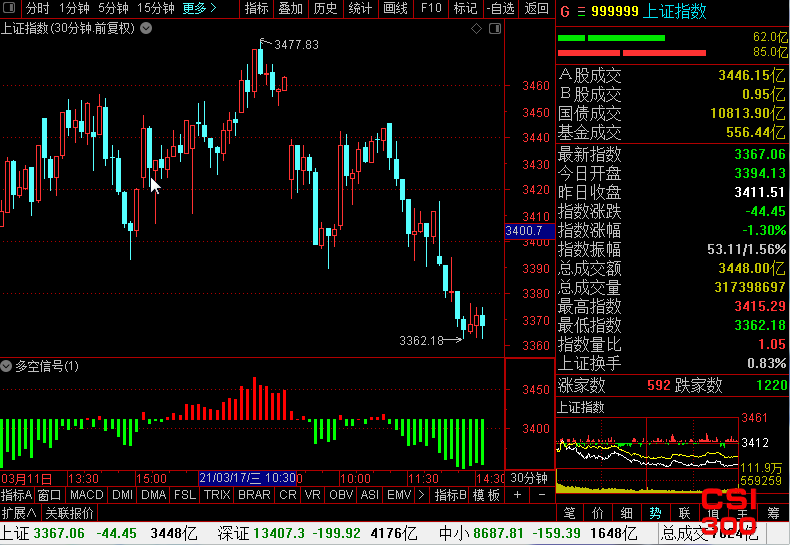790x545 pixels.
Task: Select the 笔 tab in side panel
Action: coord(569,513)
